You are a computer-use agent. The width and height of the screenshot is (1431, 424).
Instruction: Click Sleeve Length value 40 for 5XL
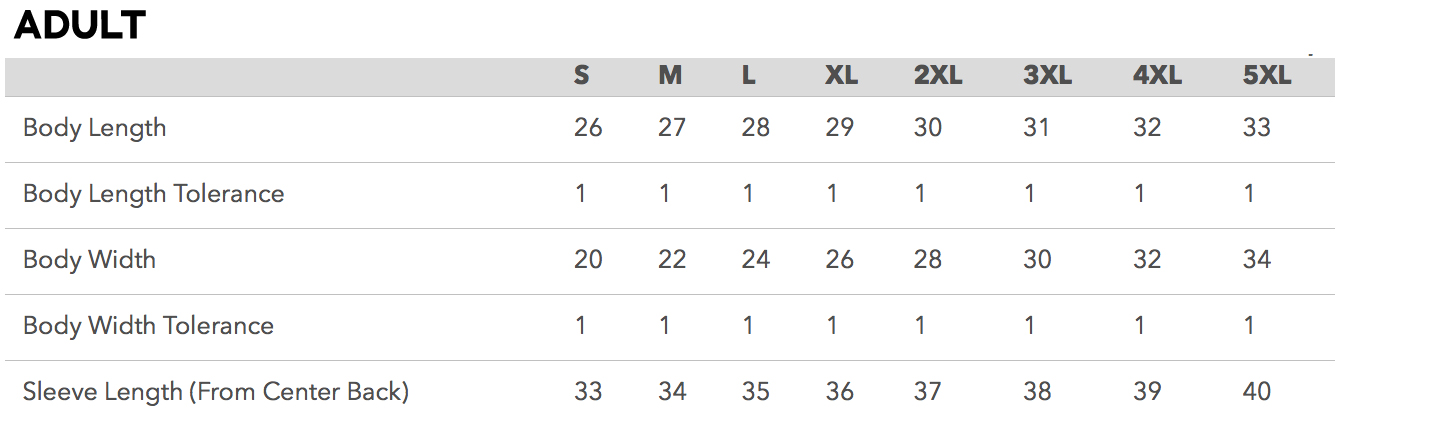point(1256,392)
